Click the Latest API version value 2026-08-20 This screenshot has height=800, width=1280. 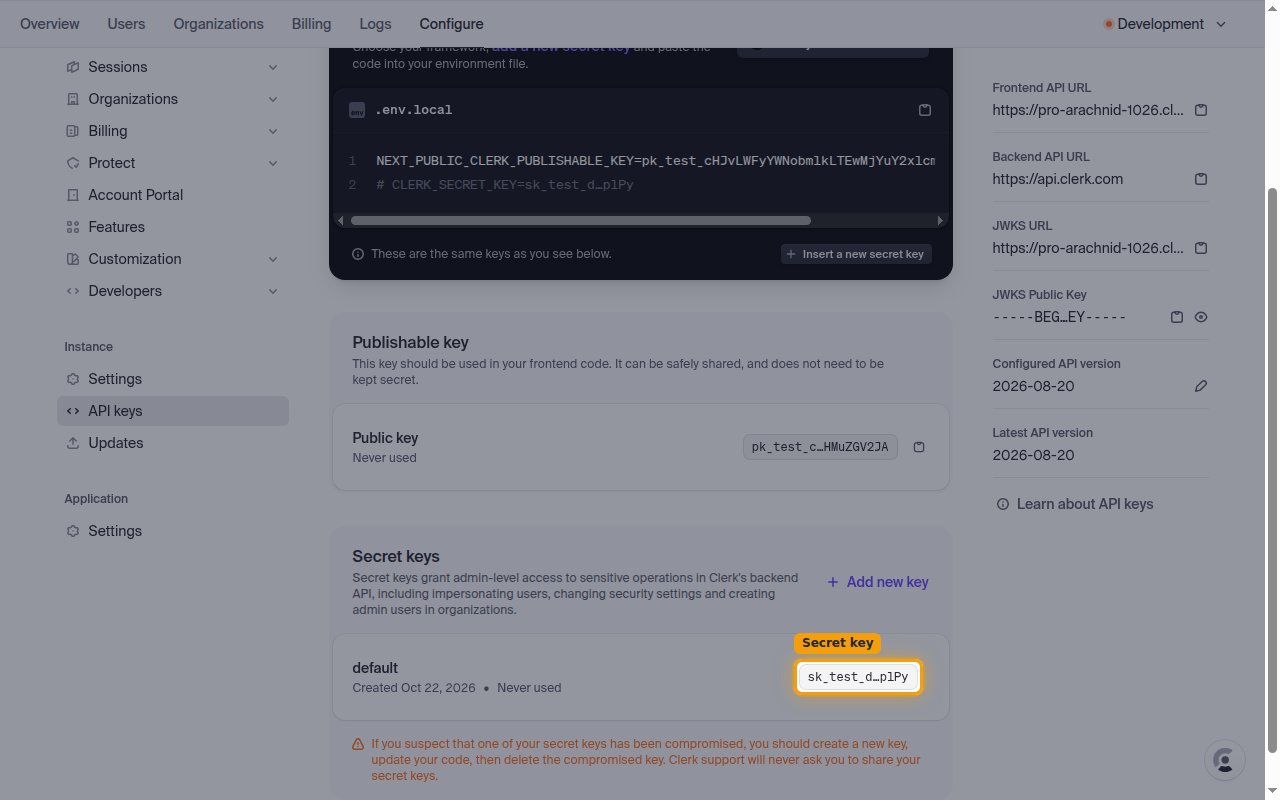[1033, 455]
